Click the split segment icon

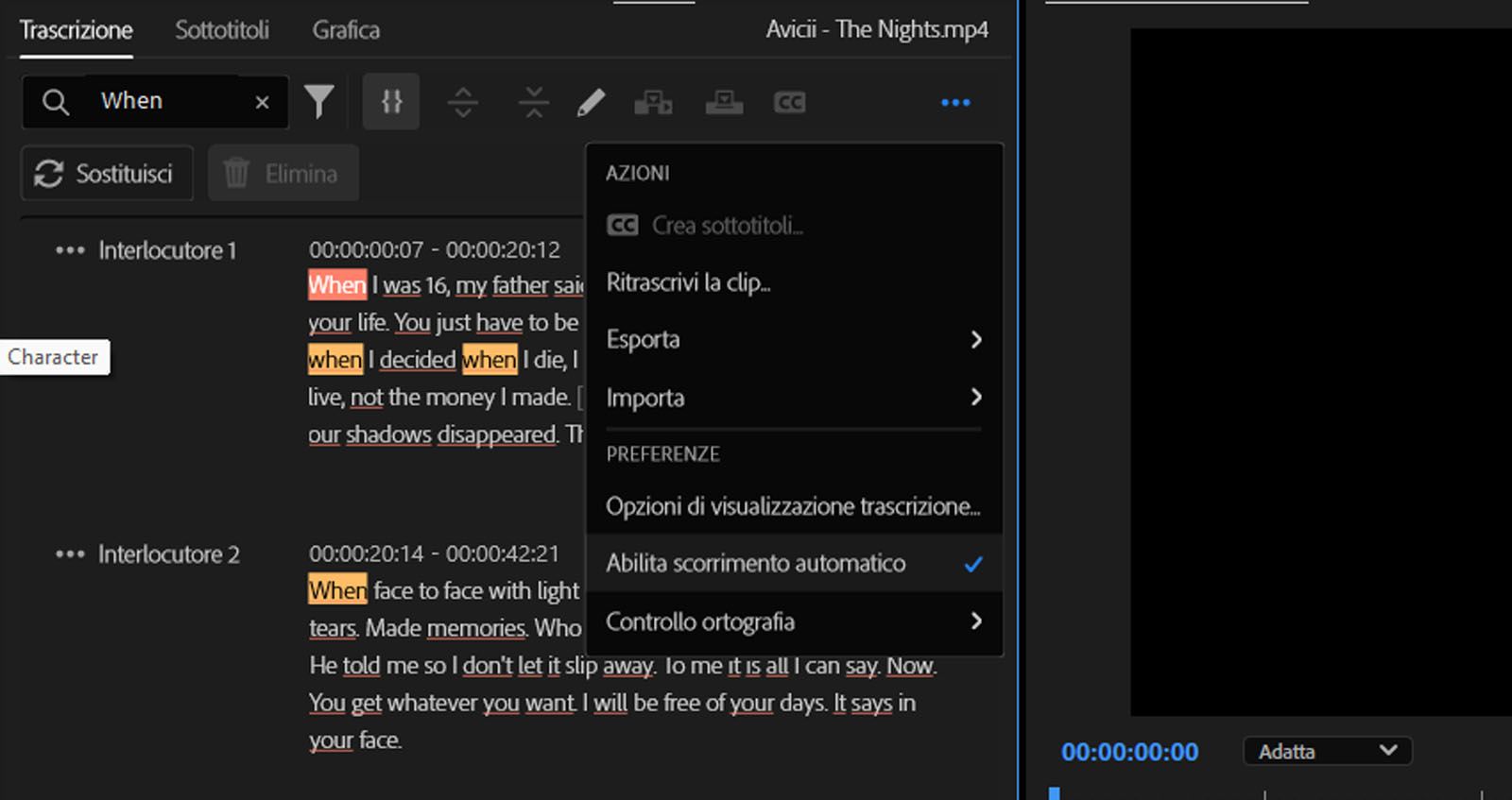(x=462, y=102)
